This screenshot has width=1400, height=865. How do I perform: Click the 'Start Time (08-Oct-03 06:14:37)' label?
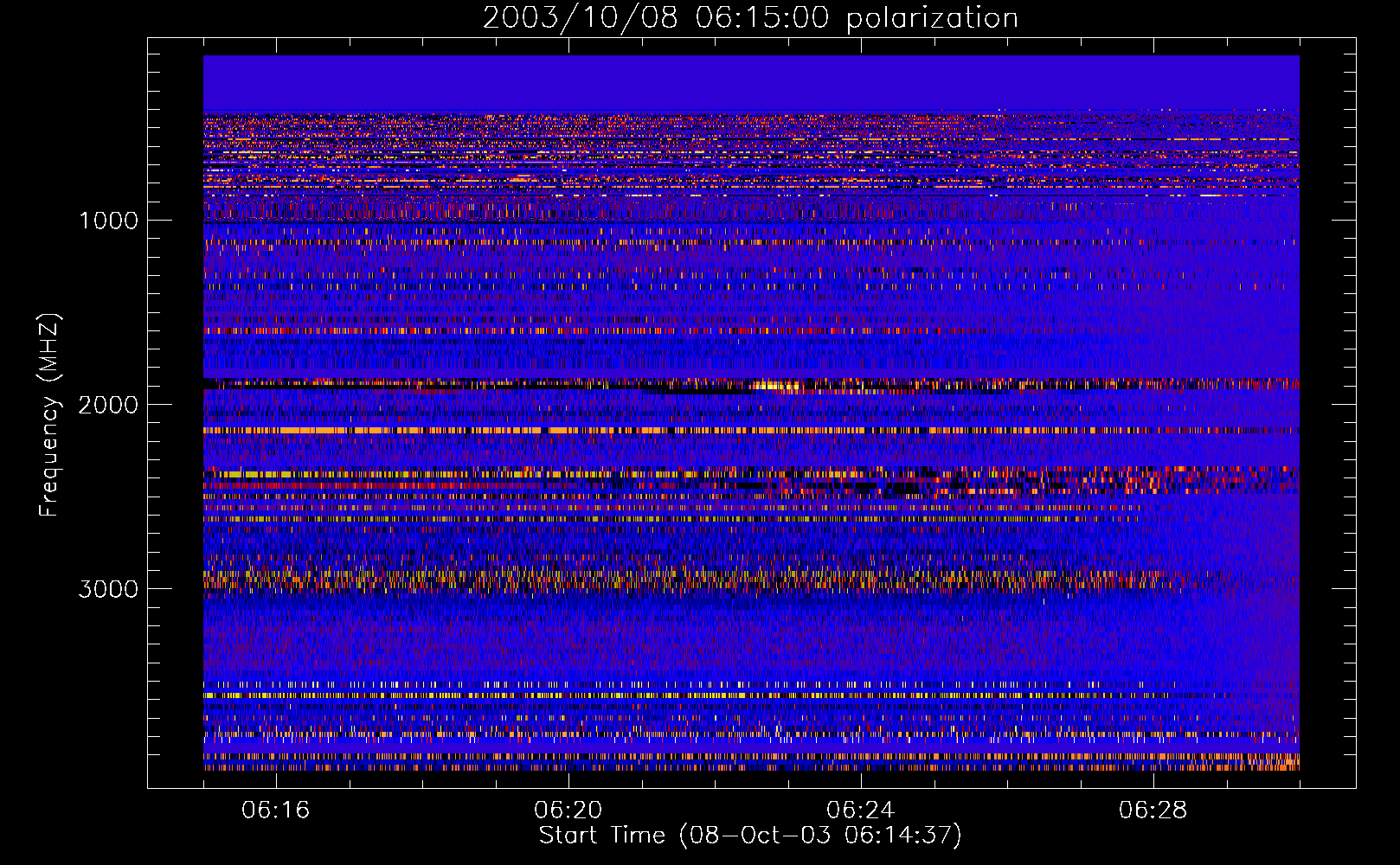click(x=750, y=836)
